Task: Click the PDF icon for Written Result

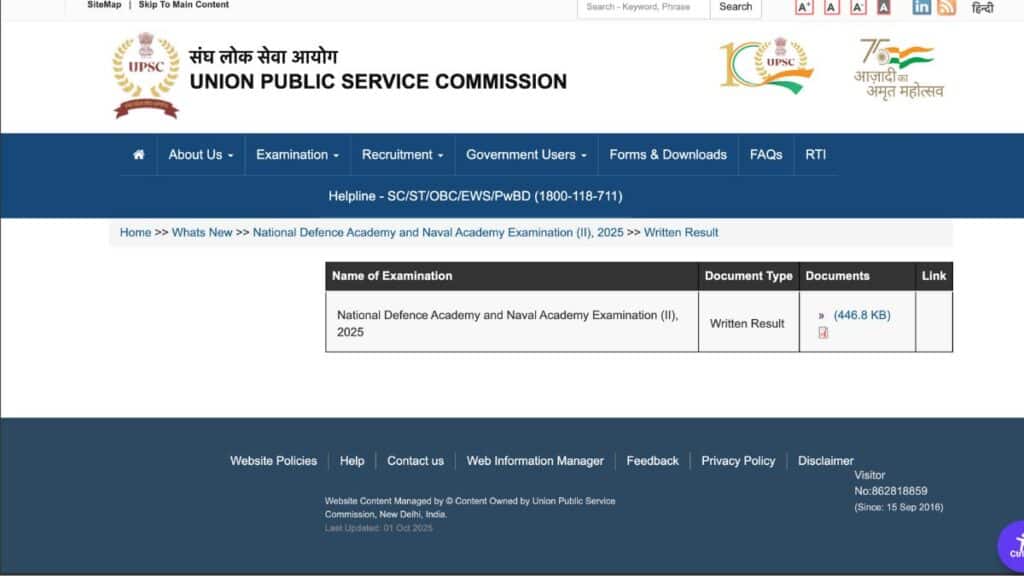Action: (x=823, y=333)
